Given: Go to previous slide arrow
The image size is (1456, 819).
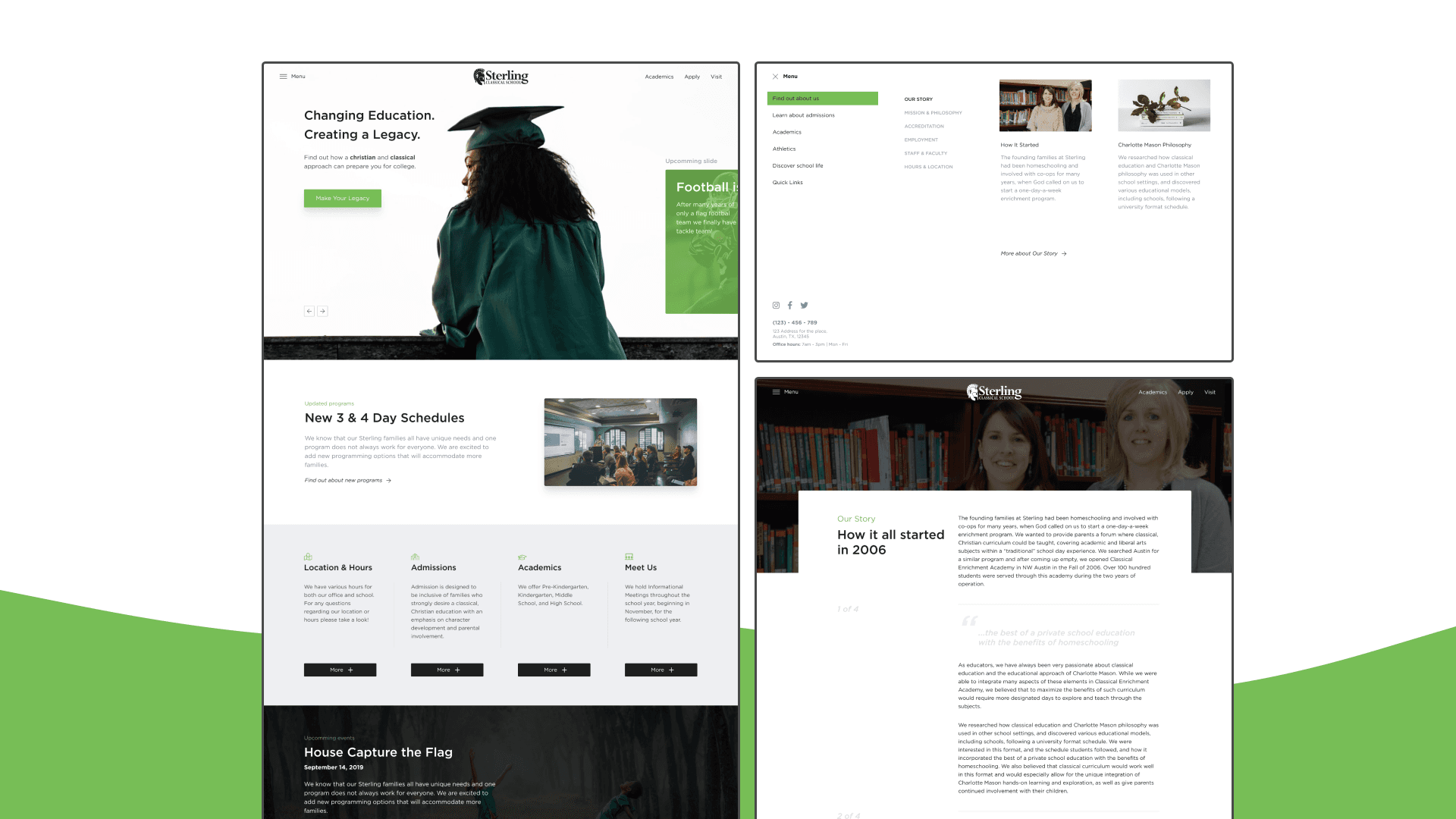Looking at the screenshot, I should tap(309, 312).
